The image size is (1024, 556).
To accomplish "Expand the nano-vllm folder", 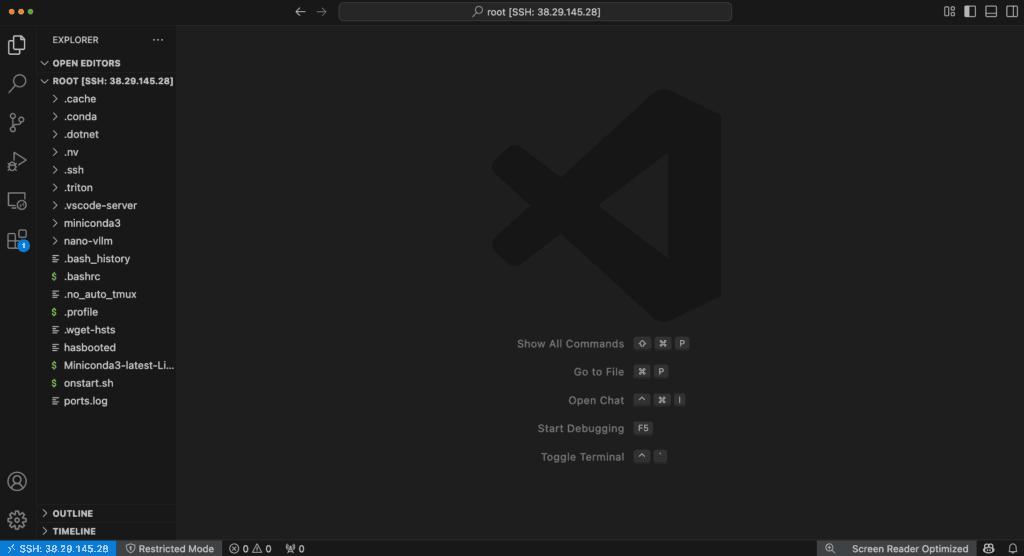I will [x=106, y=241].
